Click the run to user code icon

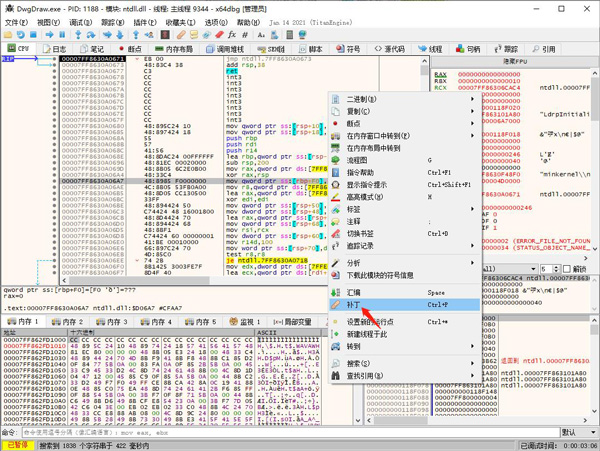click(x=149, y=35)
